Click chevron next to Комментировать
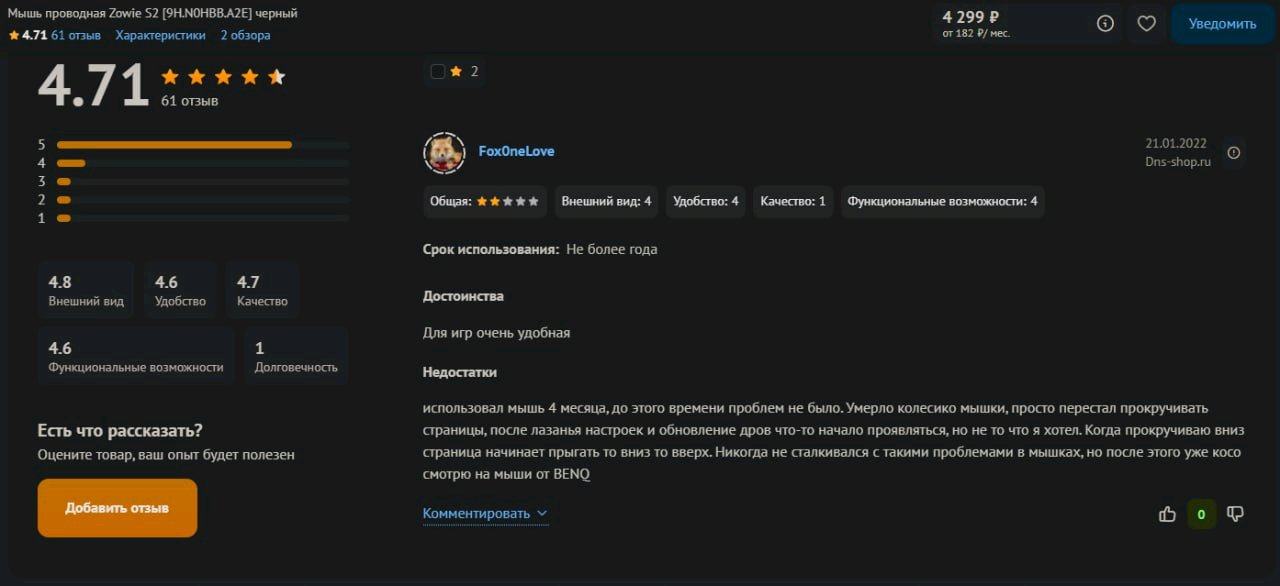1280x586 pixels. click(x=542, y=513)
